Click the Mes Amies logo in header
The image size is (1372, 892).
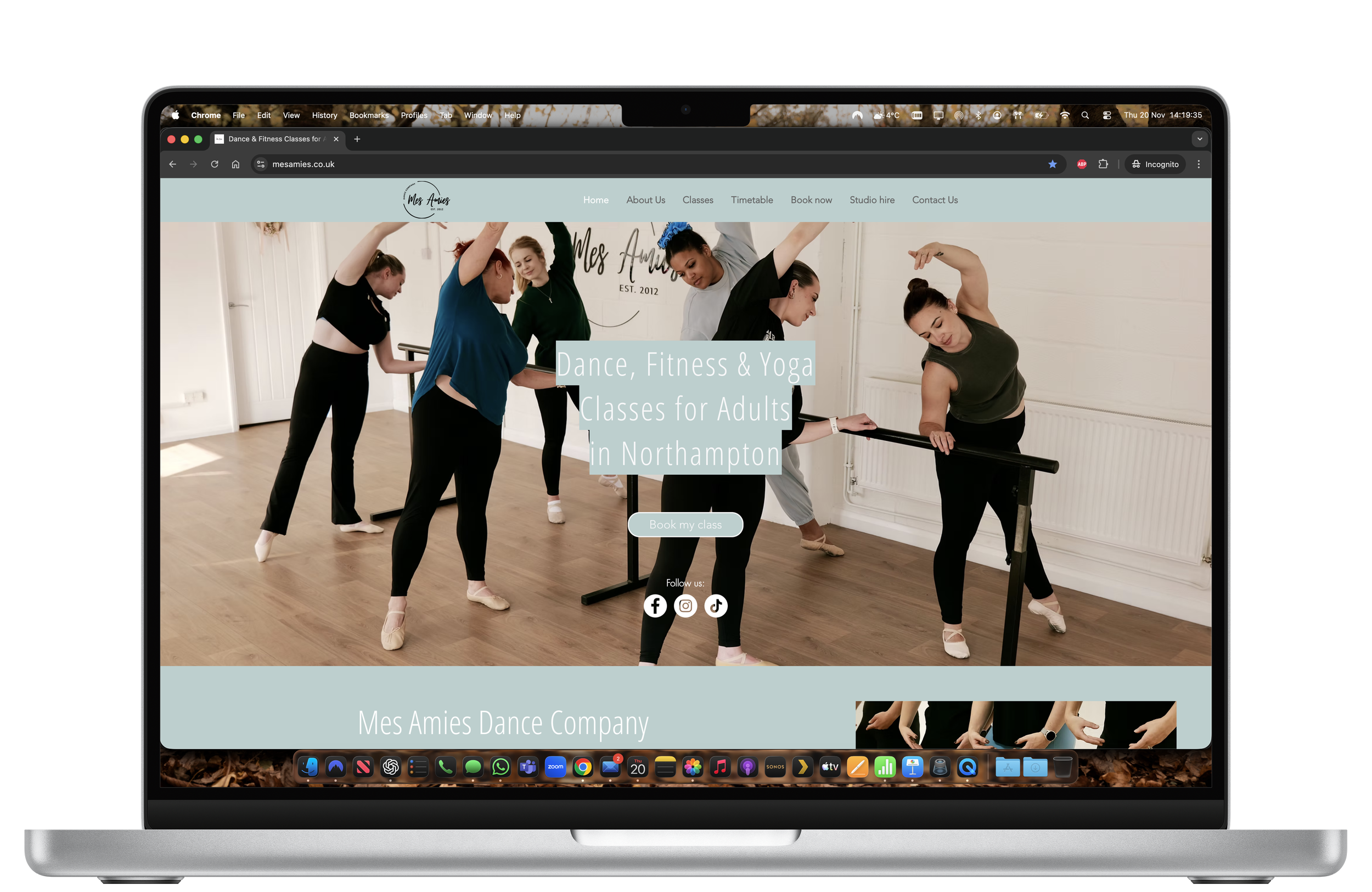coord(426,199)
